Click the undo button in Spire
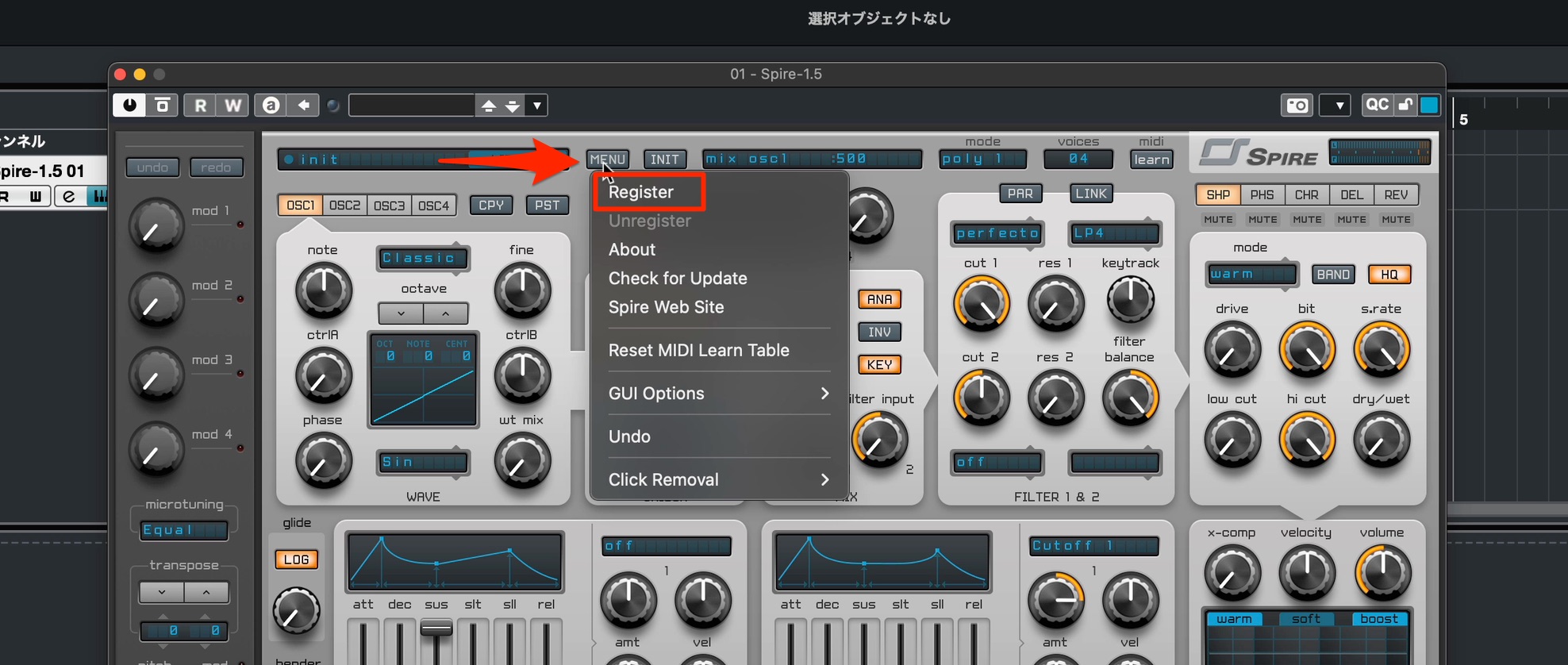This screenshot has height=665, width=1568. tap(152, 167)
